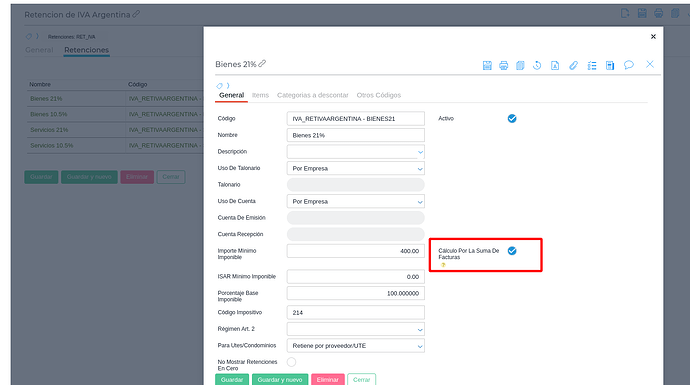Click the tag icon beside the Retenciones breadcrumb in the background window
Viewport: 690px width, 385px height.
click(x=29, y=37)
